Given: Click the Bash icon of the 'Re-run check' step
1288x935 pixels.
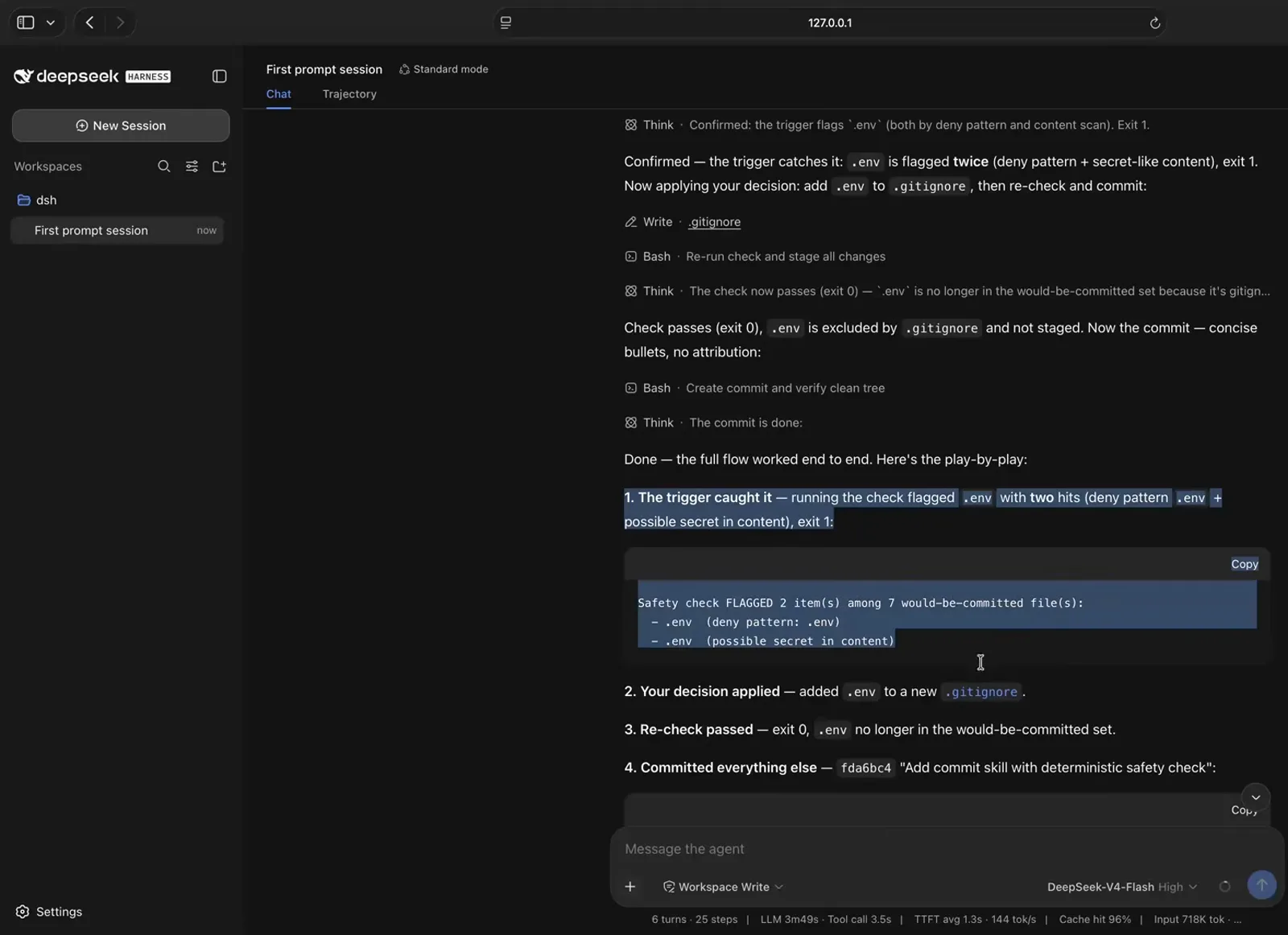Looking at the screenshot, I should point(630,257).
